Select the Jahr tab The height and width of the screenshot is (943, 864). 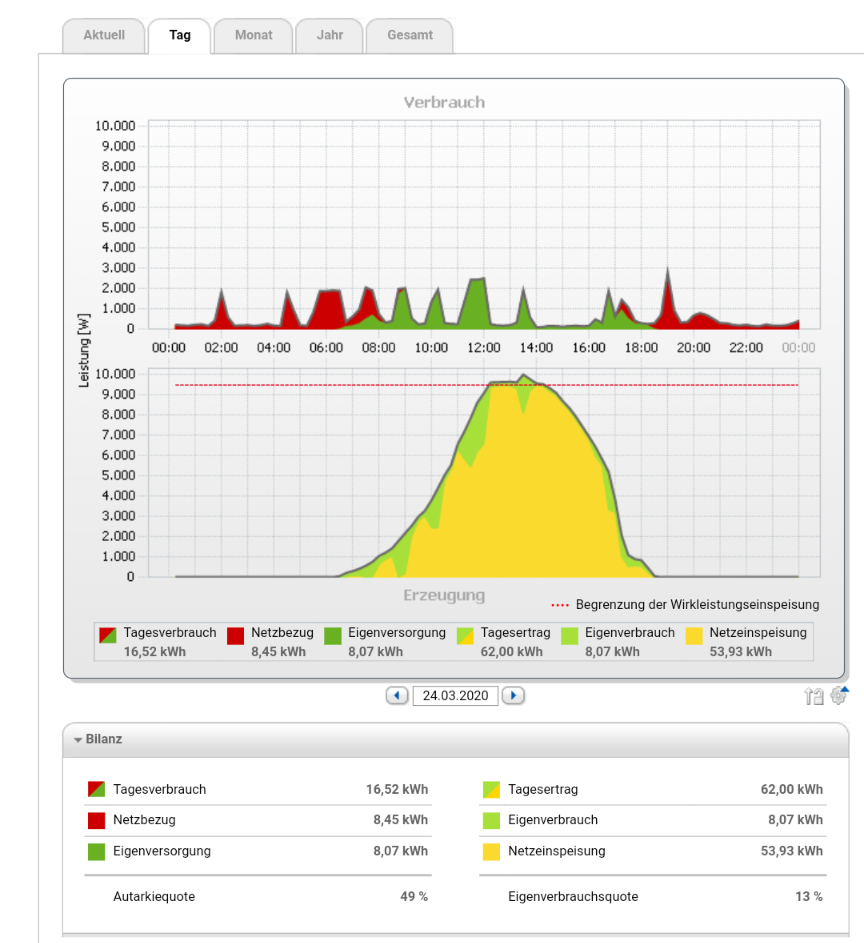pos(329,35)
